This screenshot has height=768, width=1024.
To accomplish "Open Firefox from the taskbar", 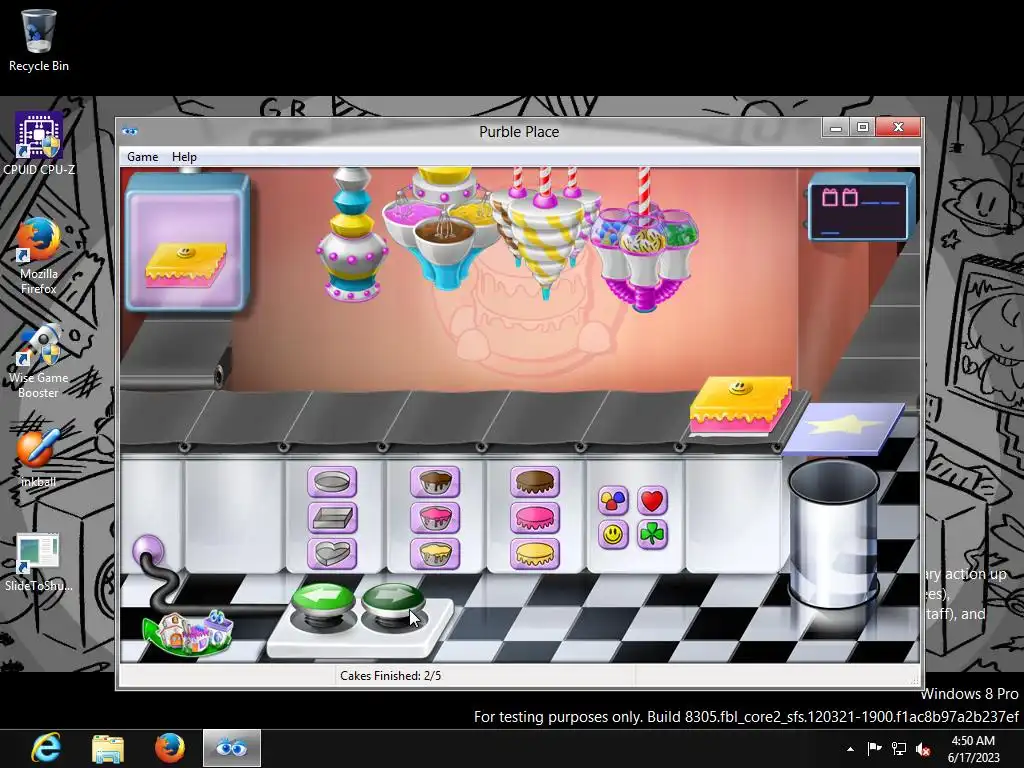I will (x=169, y=748).
